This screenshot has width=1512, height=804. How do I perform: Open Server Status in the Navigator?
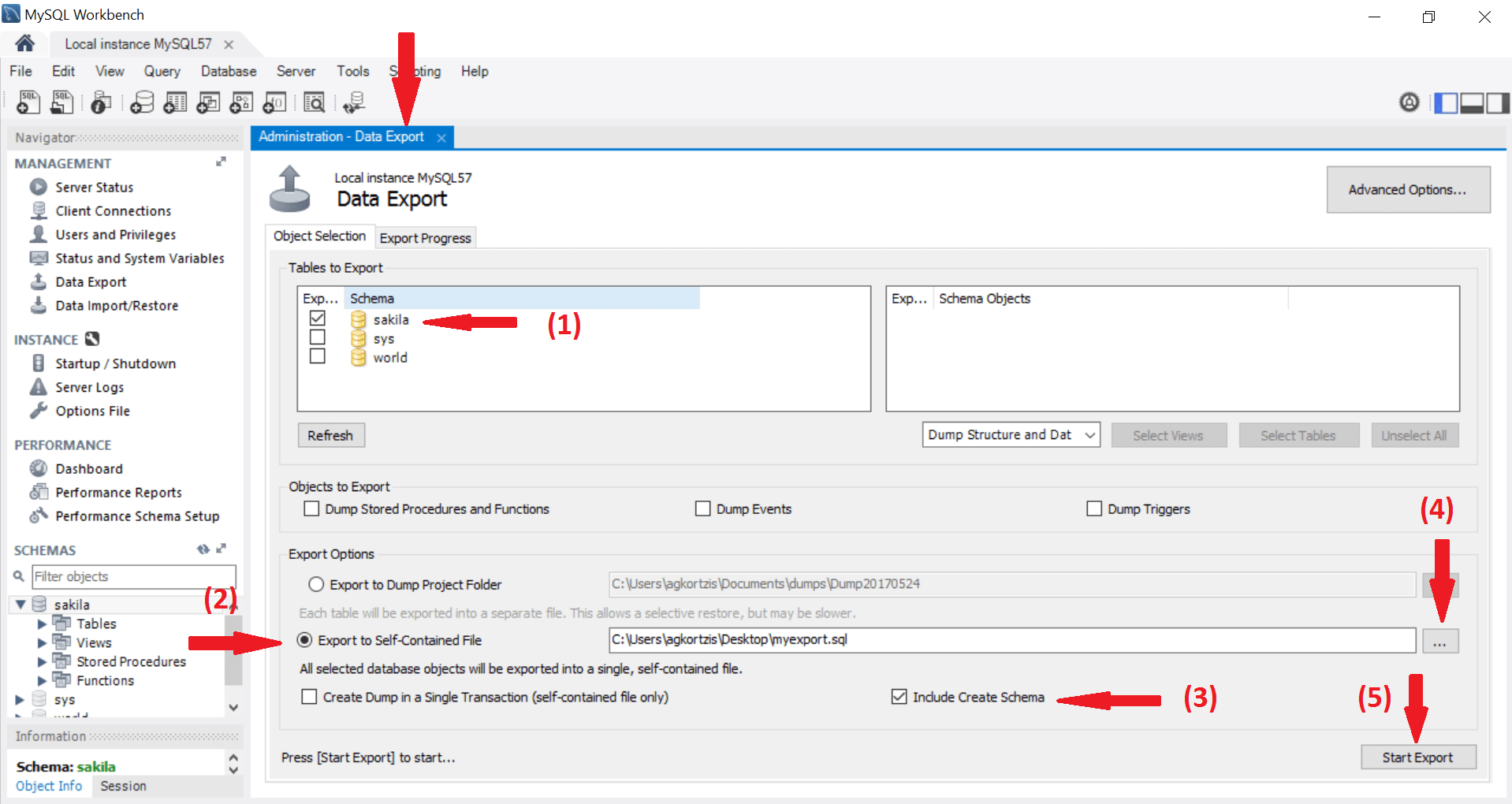tap(95, 188)
